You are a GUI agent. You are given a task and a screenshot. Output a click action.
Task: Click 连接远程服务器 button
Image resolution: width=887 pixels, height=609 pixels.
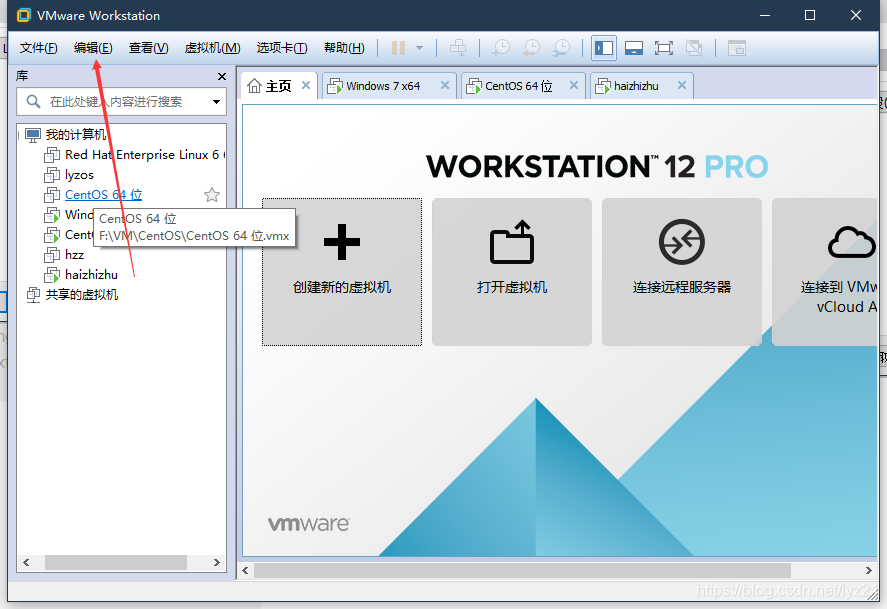[x=682, y=271]
